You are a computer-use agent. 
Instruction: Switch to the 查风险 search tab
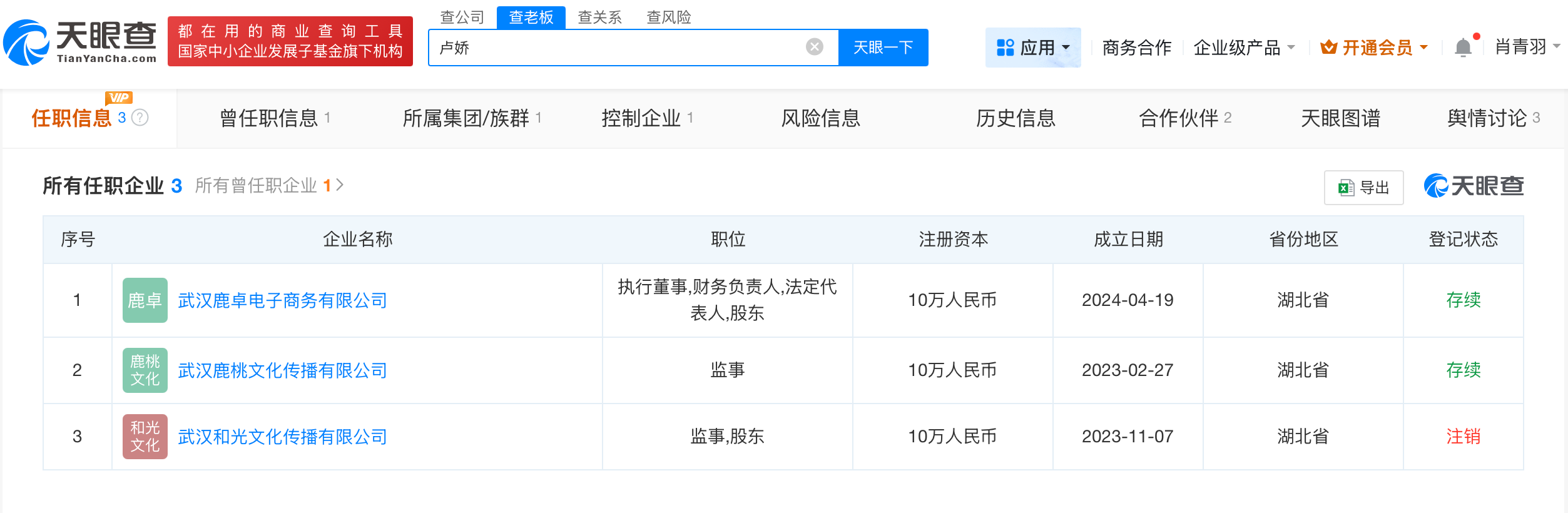(x=668, y=17)
